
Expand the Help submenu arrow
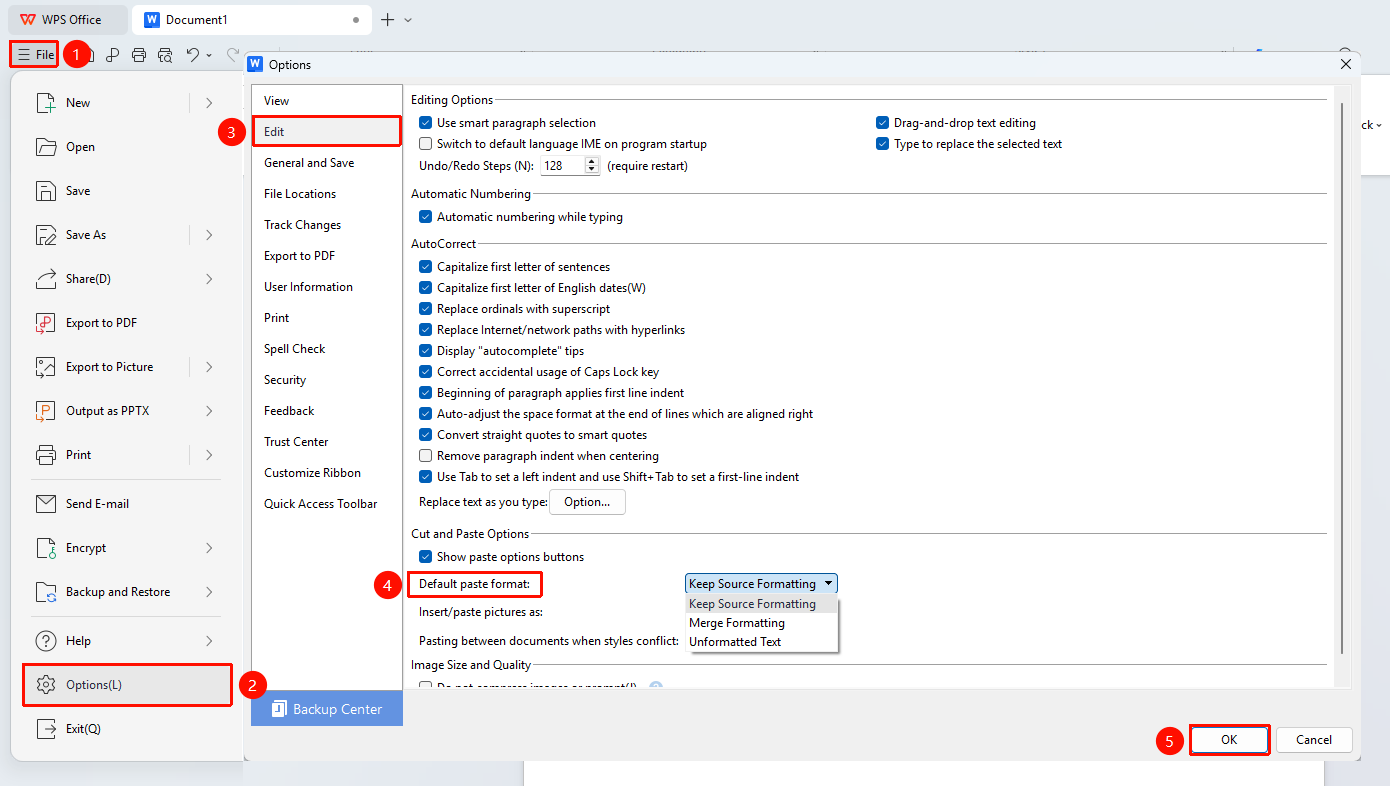pos(209,641)
